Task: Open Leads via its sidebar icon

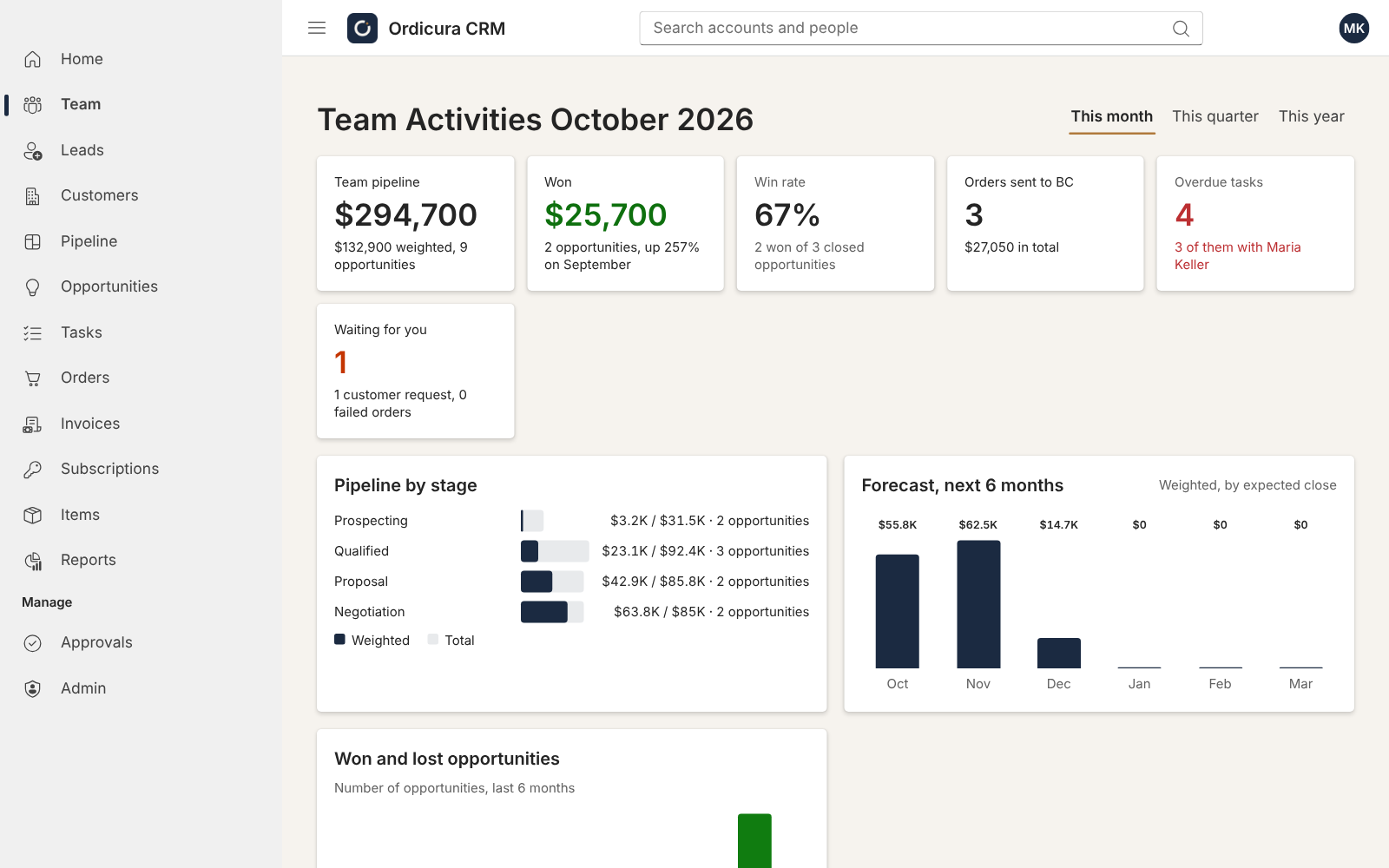Action: coord(33,150)
